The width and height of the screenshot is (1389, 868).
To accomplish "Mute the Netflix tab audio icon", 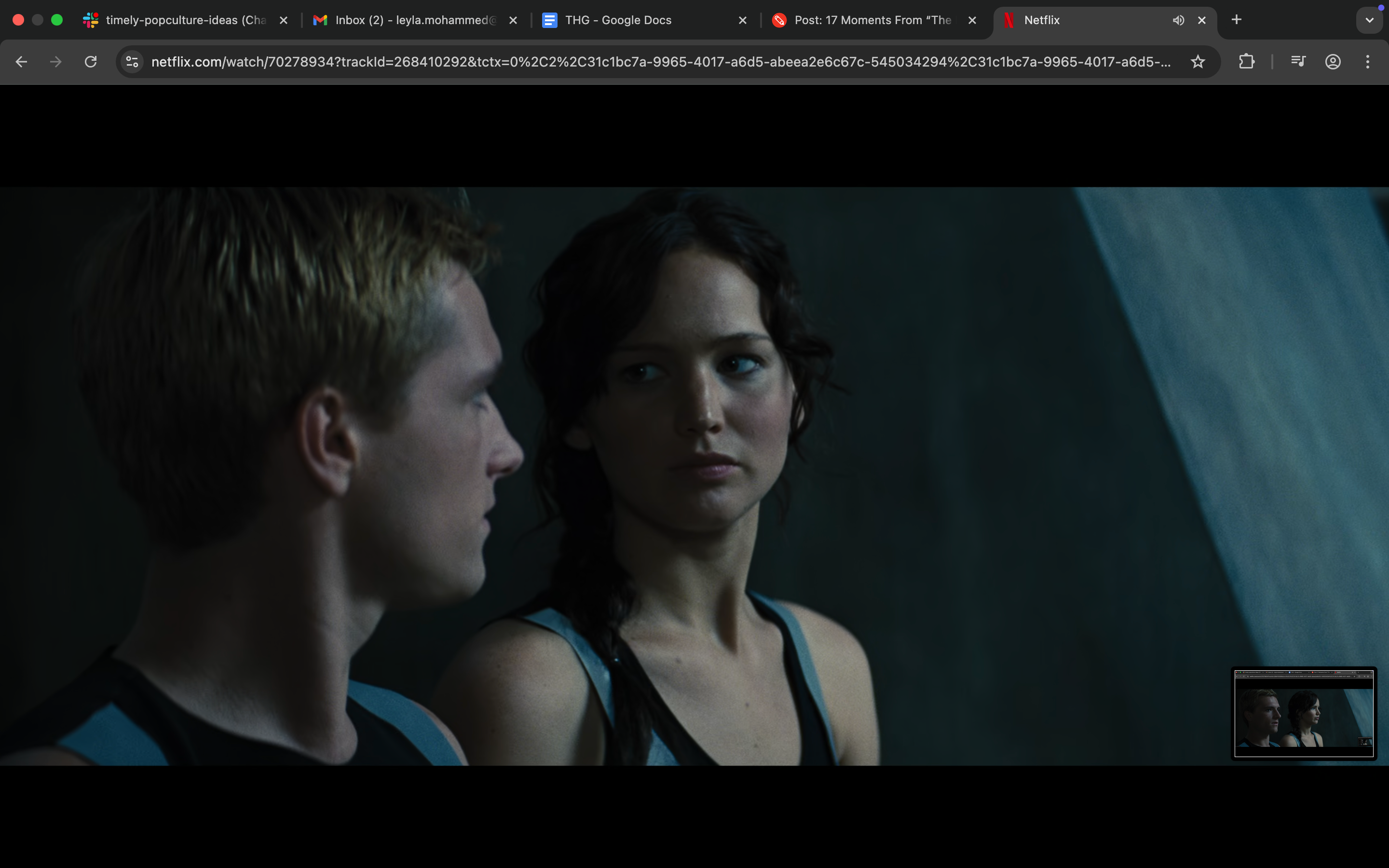I will pos(1178,20).
